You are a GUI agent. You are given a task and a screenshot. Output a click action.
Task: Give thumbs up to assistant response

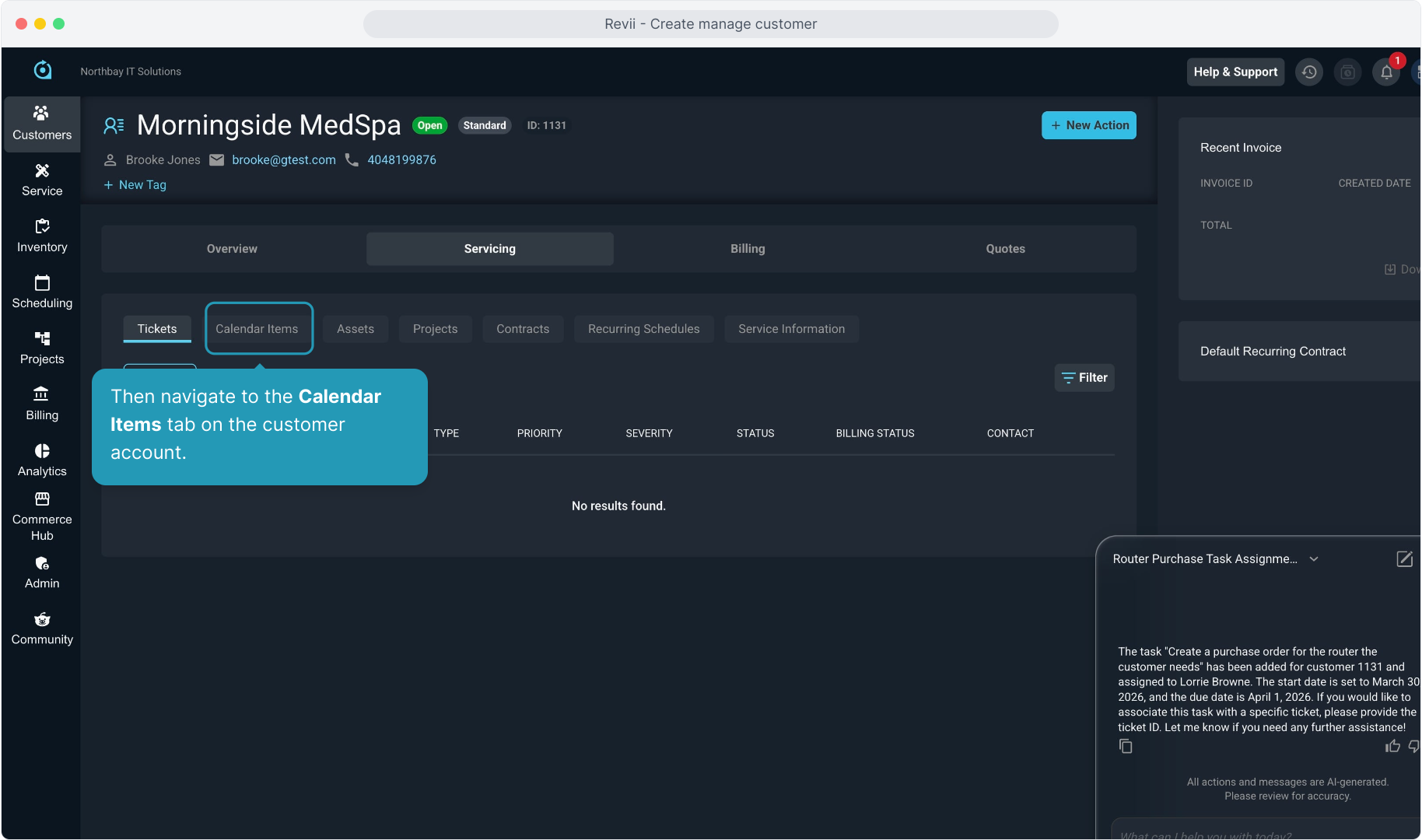pos(1392,747)
